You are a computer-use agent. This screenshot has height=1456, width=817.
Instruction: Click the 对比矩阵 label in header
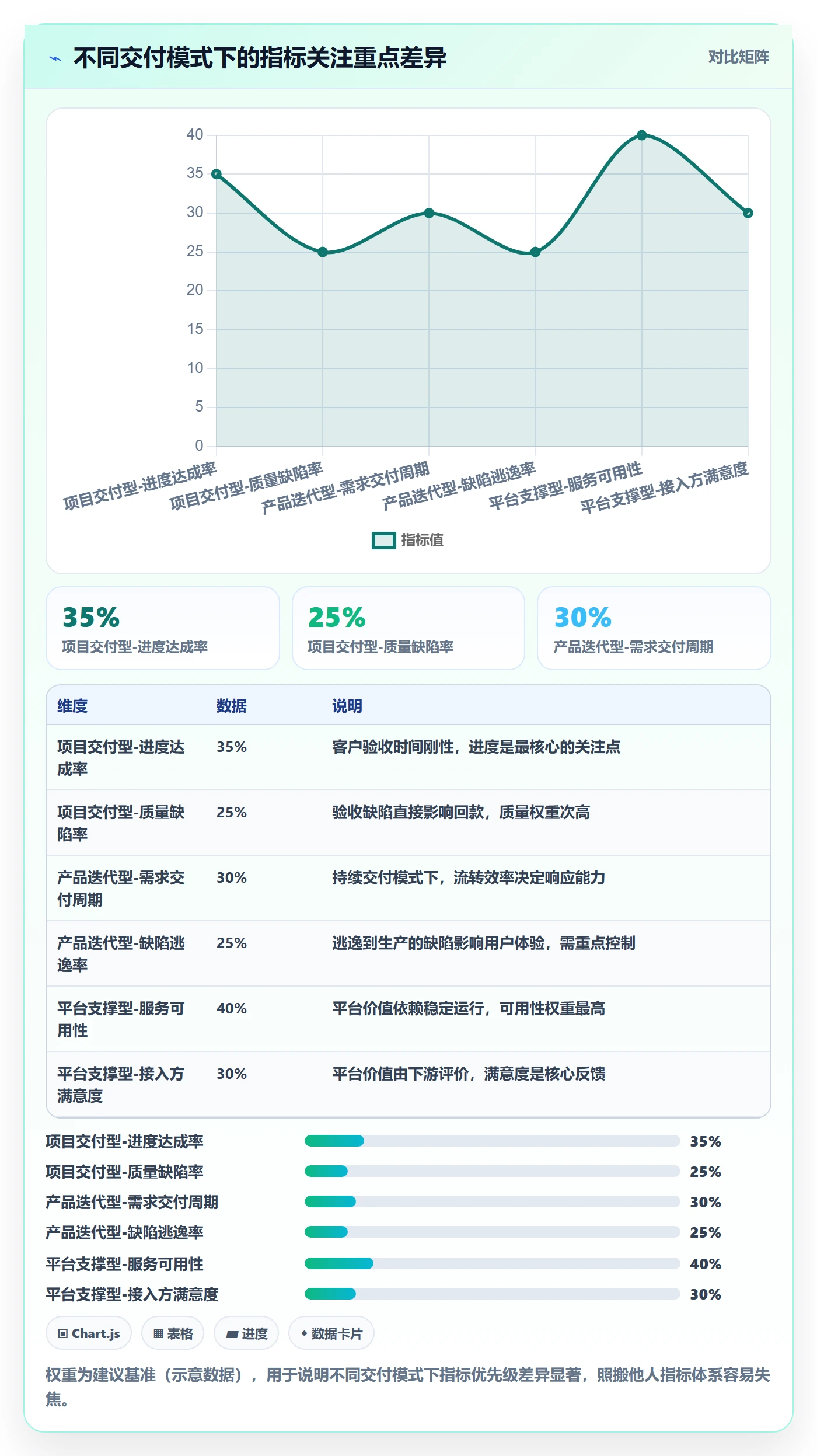(x=738, y=57)
